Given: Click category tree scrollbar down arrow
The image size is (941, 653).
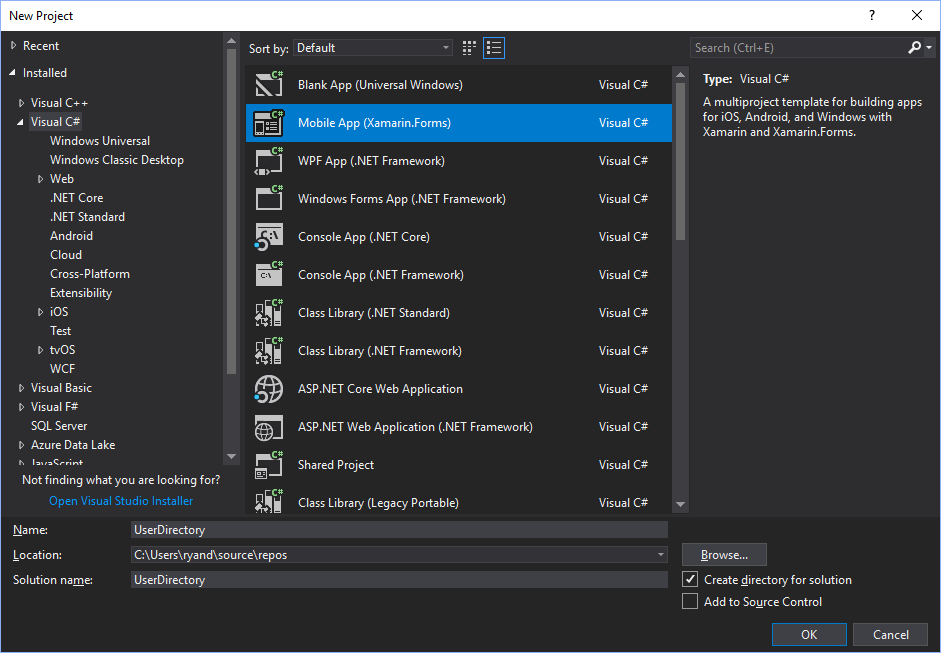Looking at the screenshot, I should (x=231, y=457).
